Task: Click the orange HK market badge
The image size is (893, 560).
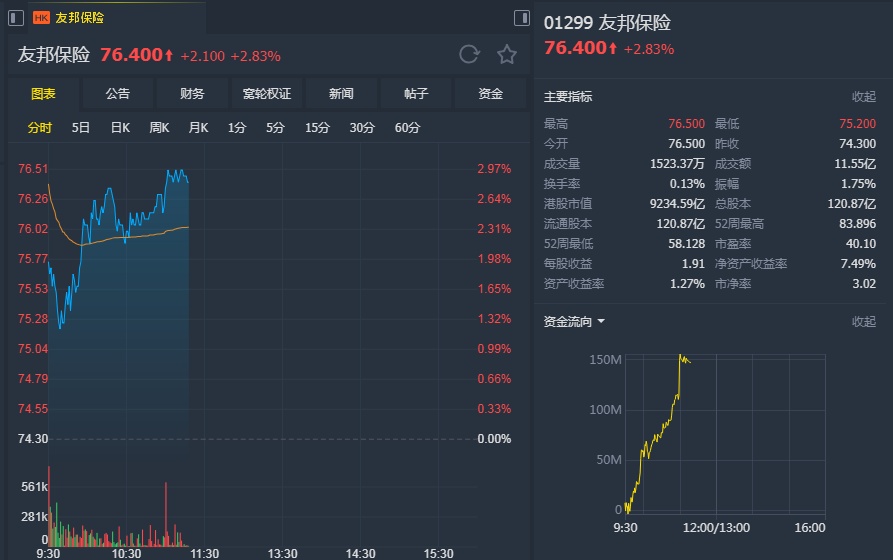Action: point(41,18)
